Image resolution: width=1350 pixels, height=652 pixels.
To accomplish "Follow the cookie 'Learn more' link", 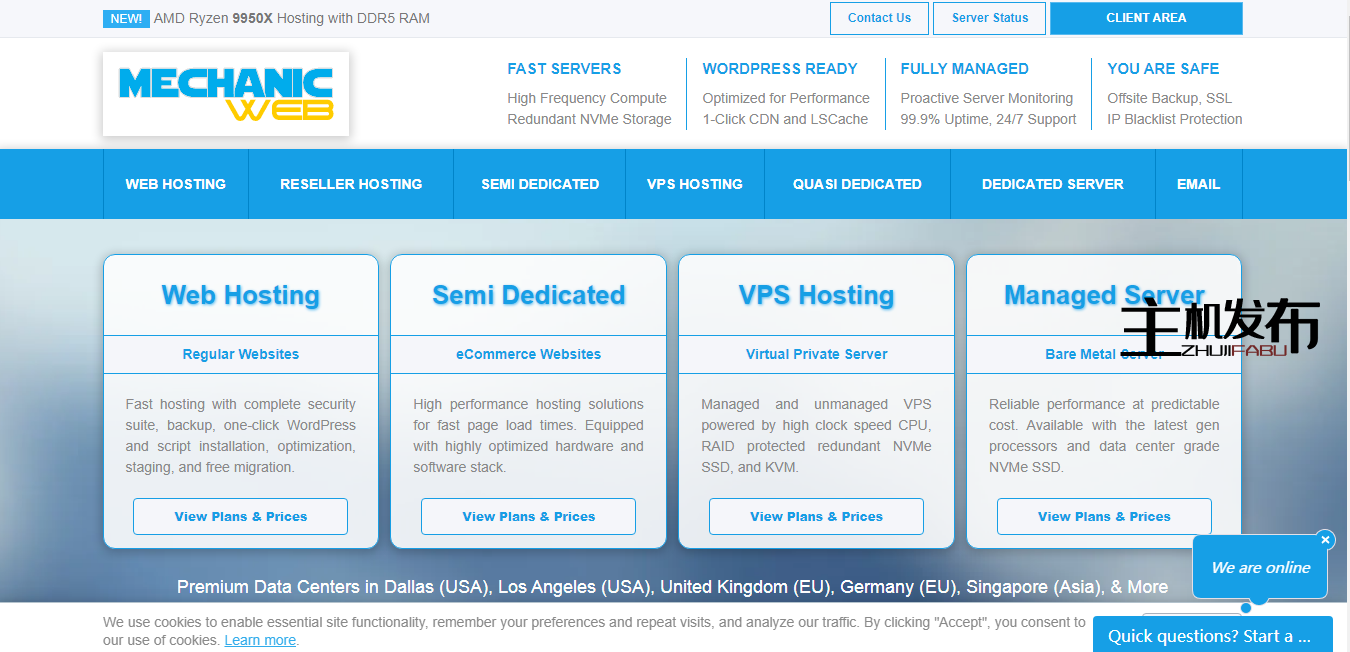I will tap(260, 640).
